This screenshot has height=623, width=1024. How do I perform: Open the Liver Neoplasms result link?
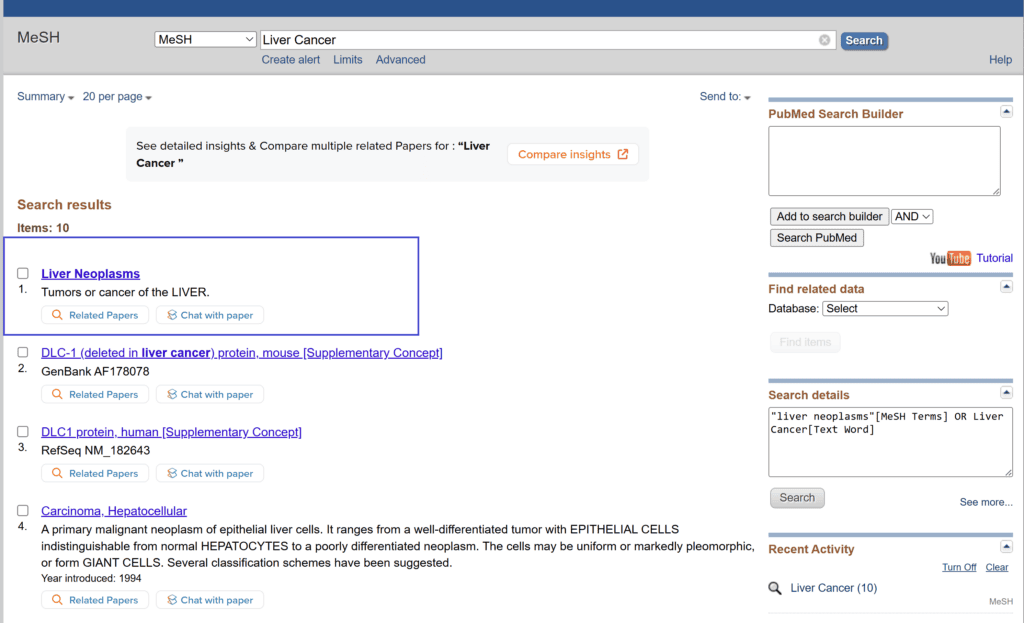point(90,274)
